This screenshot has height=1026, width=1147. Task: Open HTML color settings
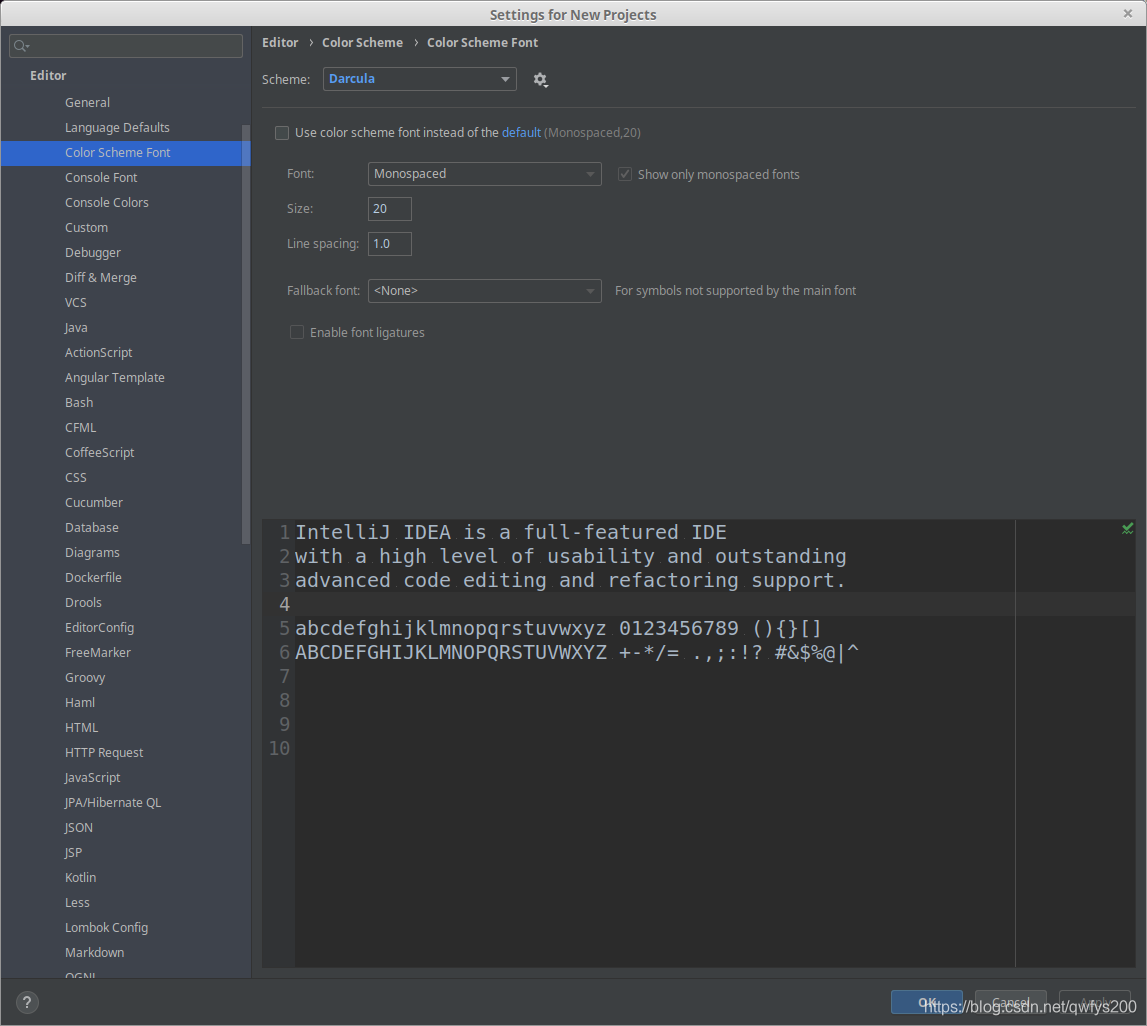[81, 728]
